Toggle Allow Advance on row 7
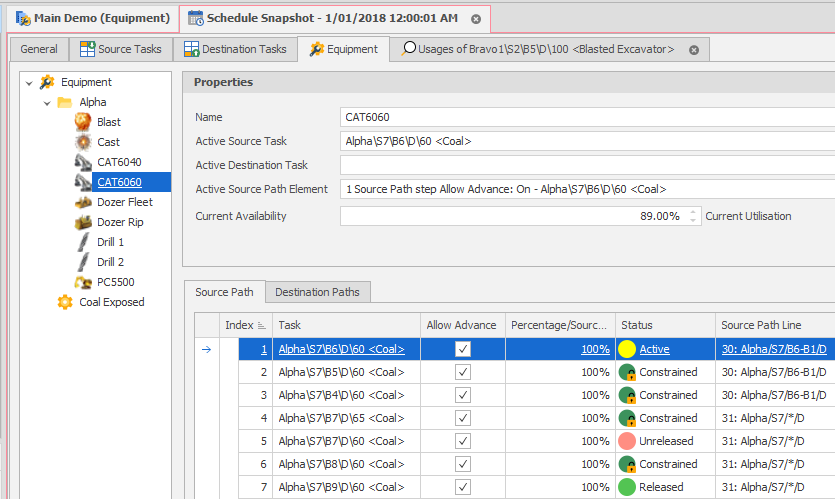835x499 pixels. pyautogui.click(x=462, y=487)
